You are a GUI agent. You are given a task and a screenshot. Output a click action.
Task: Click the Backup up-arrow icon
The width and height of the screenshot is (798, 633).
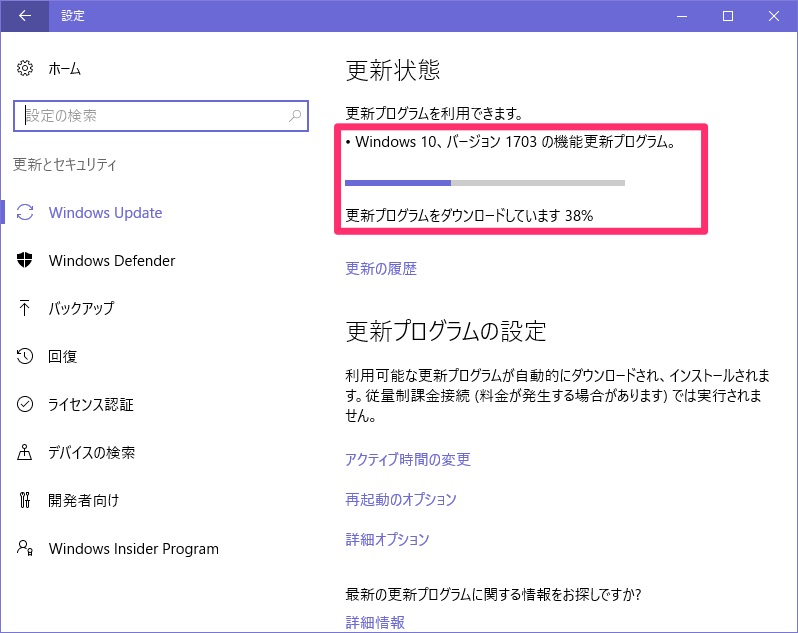24,308
